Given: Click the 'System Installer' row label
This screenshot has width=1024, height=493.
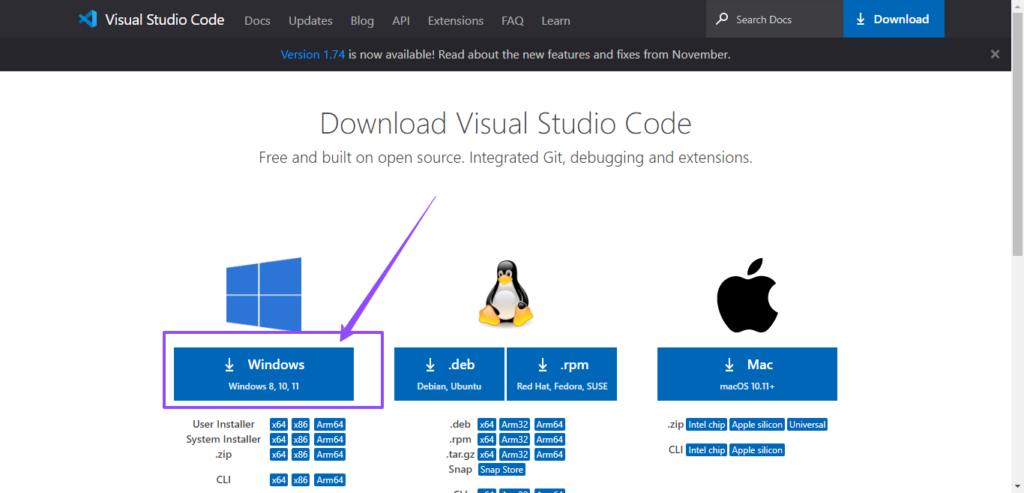Looking at the screenshot, I should (x=223, y=439).
